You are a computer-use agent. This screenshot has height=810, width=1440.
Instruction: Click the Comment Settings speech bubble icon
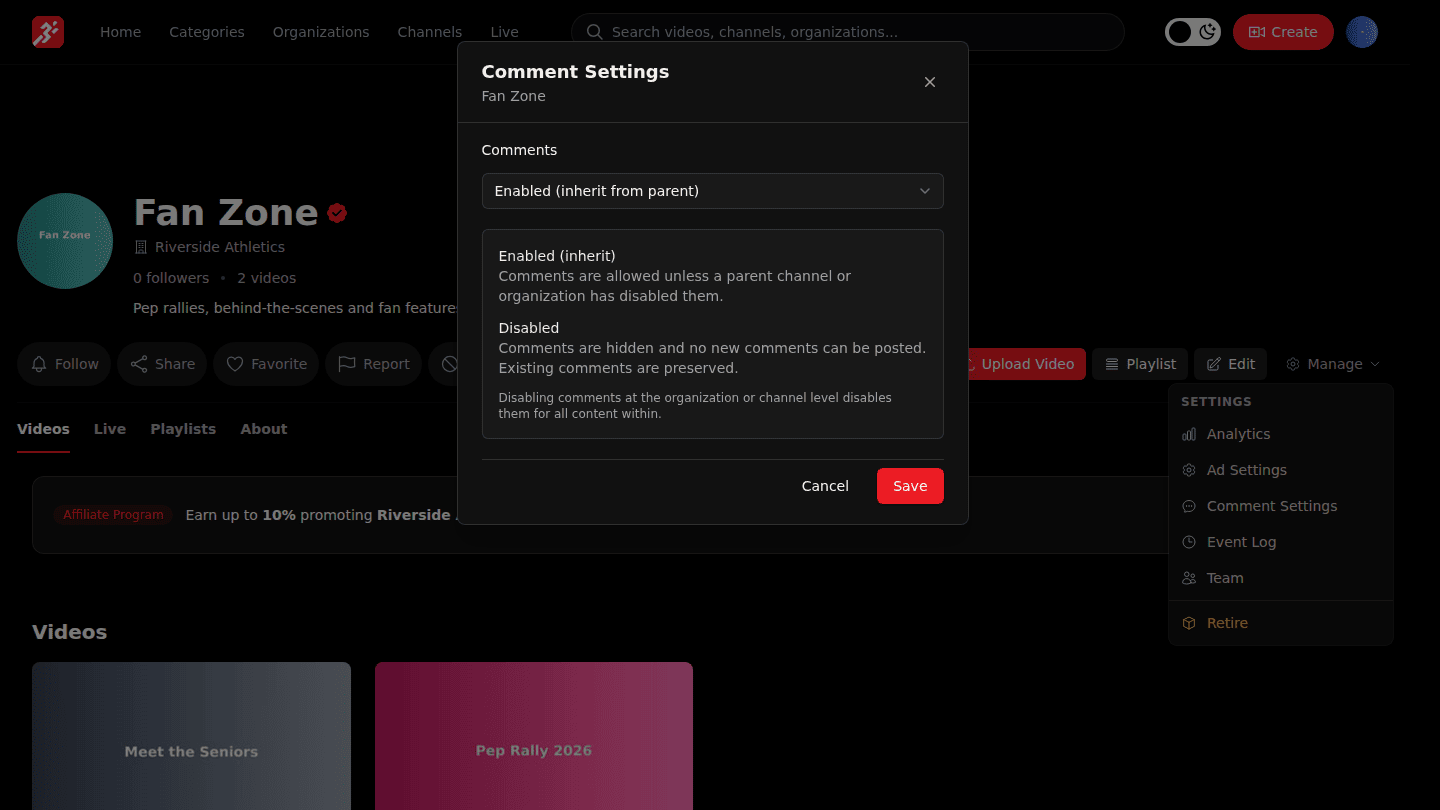pyautogui.click(x=1189, y=506)
